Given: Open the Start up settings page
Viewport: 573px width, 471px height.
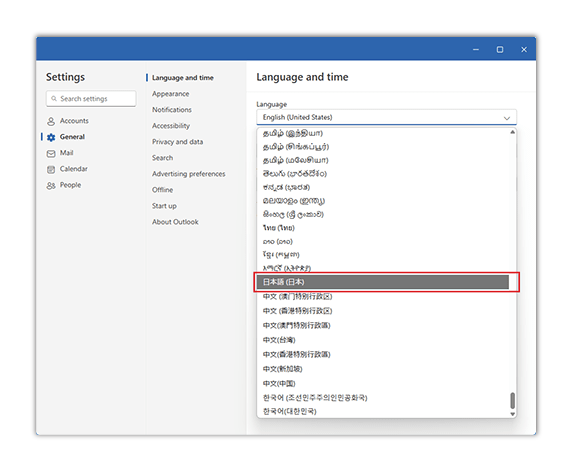Looking at the screenshot, I should pyautogui.click(x=164, y=206).
